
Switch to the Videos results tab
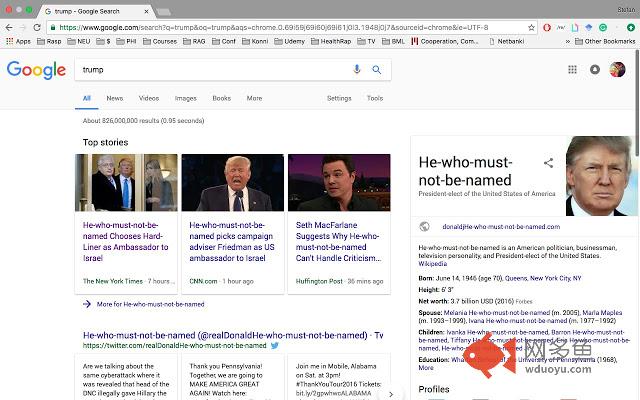tap(149, 98)
